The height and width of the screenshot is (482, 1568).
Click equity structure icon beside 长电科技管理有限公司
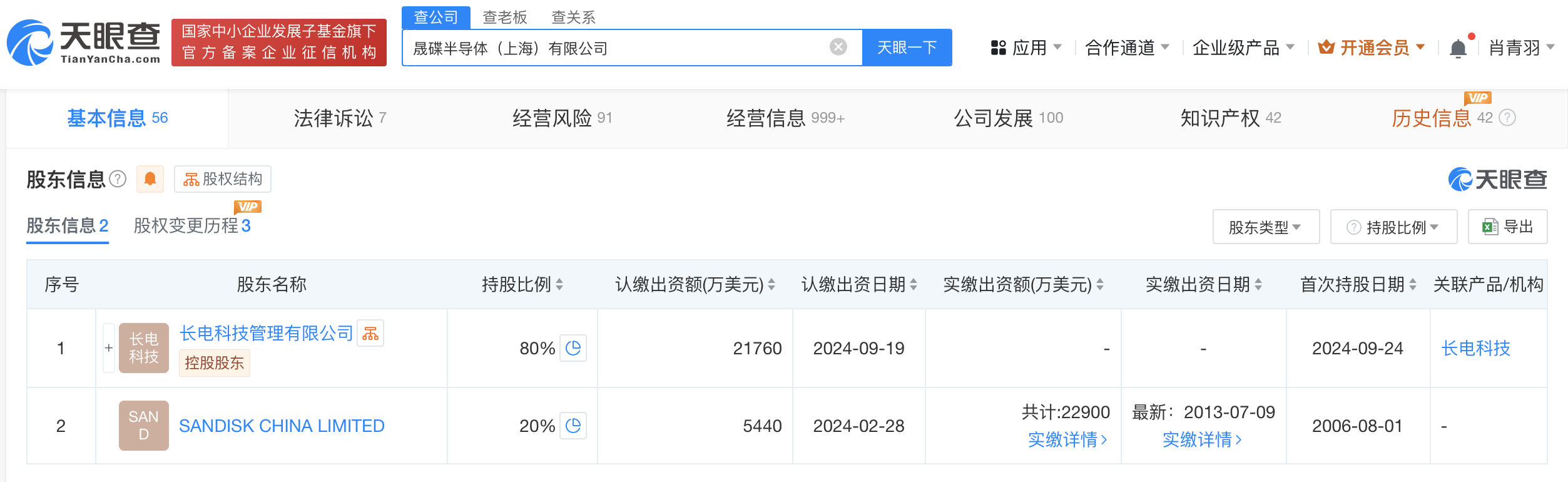[x=370, y=334]
